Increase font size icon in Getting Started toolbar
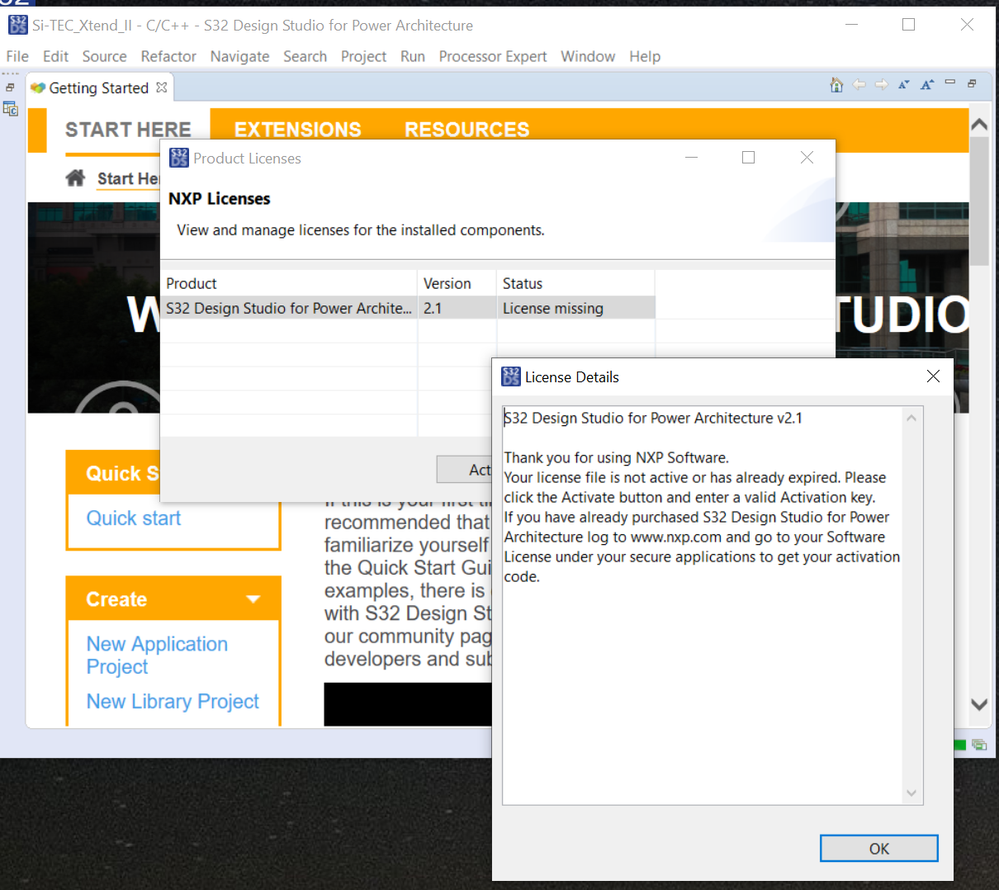999x890 pixels. [x=927, y=85]
